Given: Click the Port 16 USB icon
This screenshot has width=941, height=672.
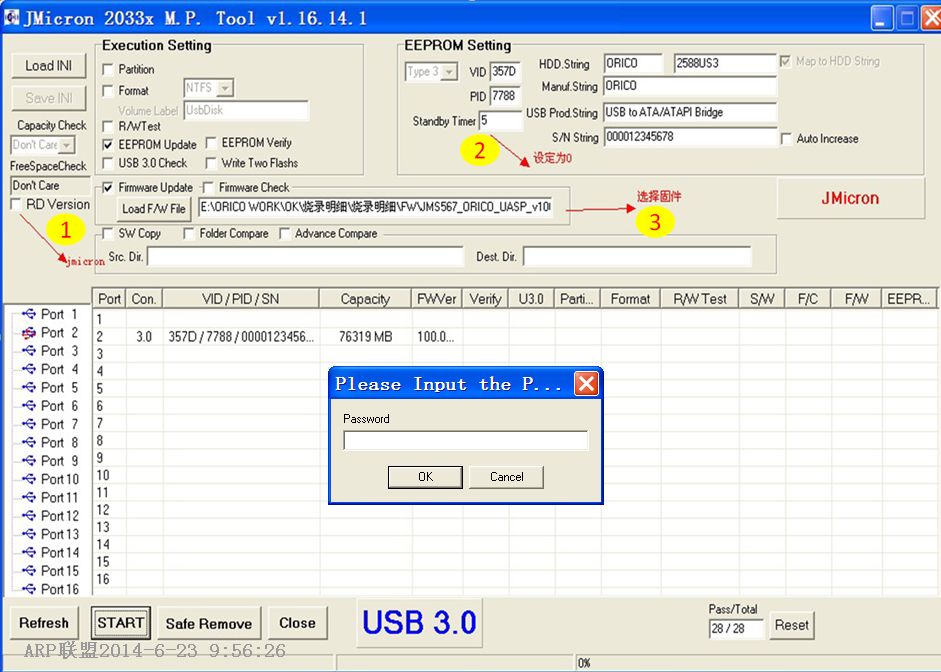Looking at the screenshot, I should [x=28, y=589].
